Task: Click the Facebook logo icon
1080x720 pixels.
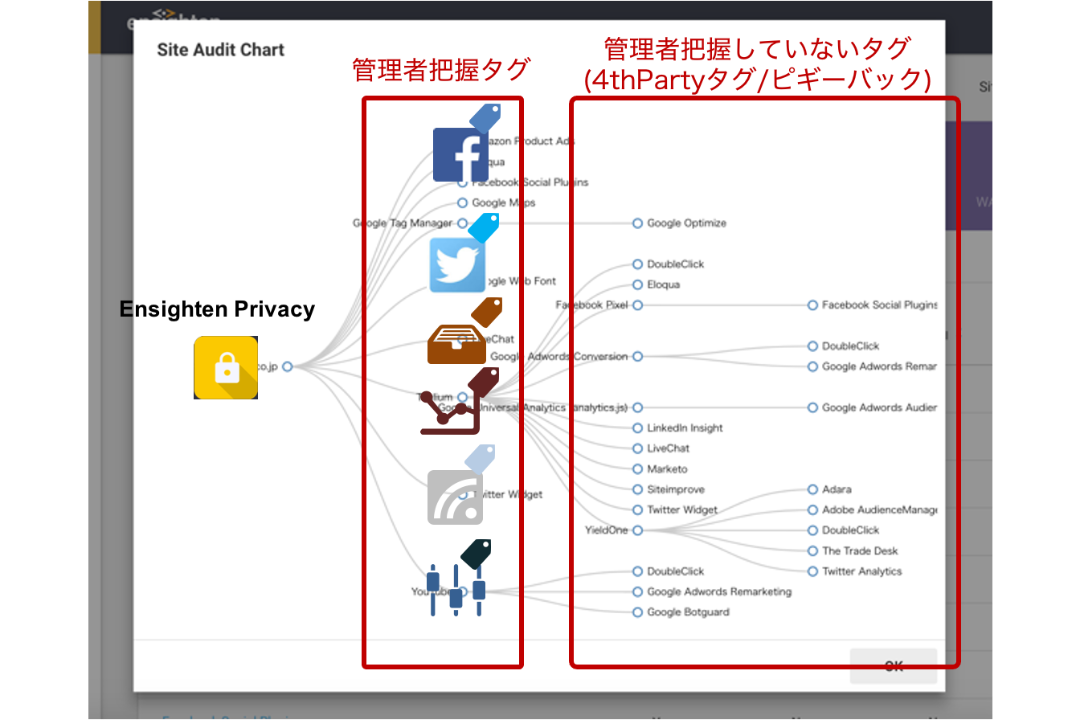Action: pos(461,155)
